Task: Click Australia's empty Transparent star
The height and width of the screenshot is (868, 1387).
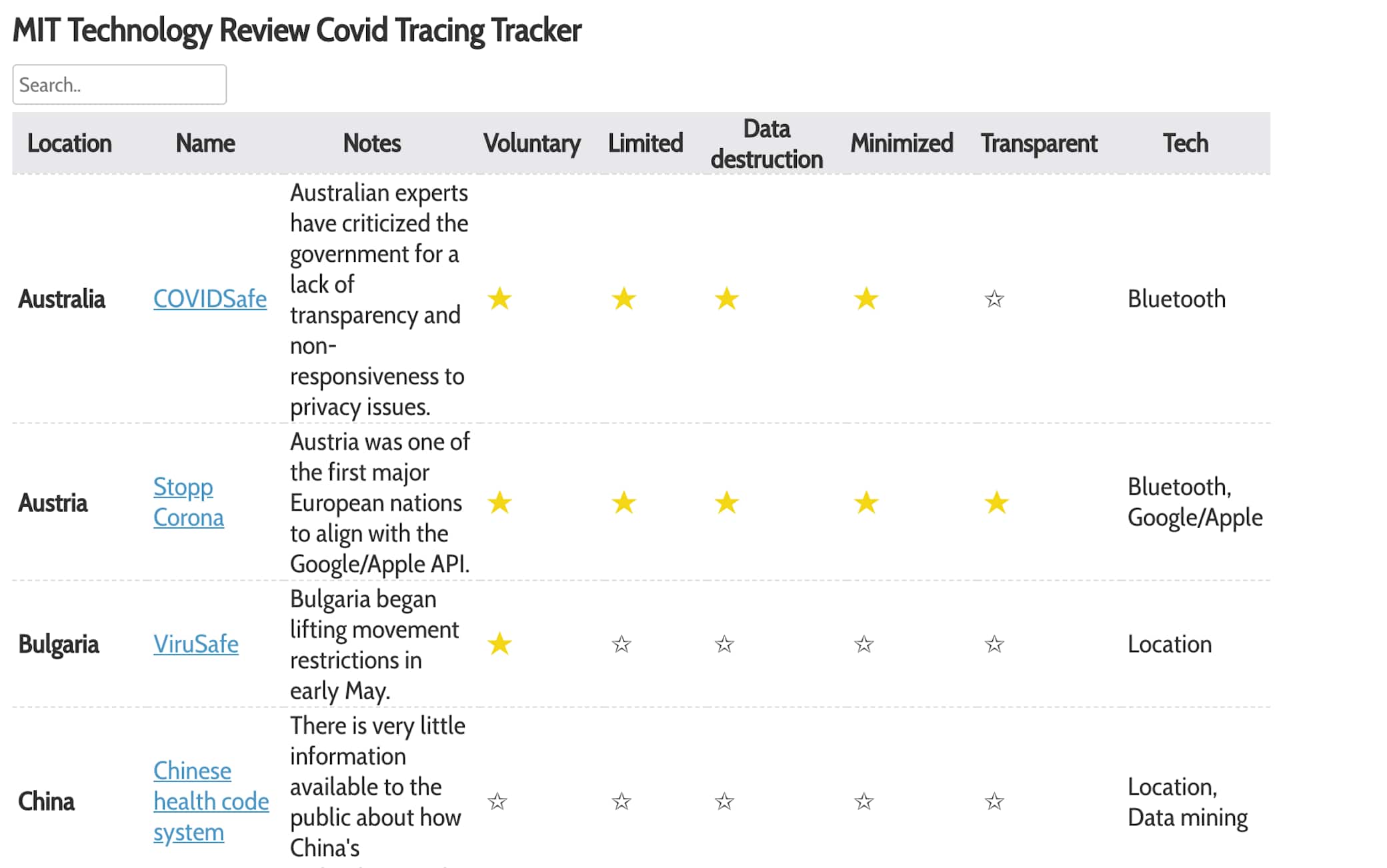Action: pos(994,299)
